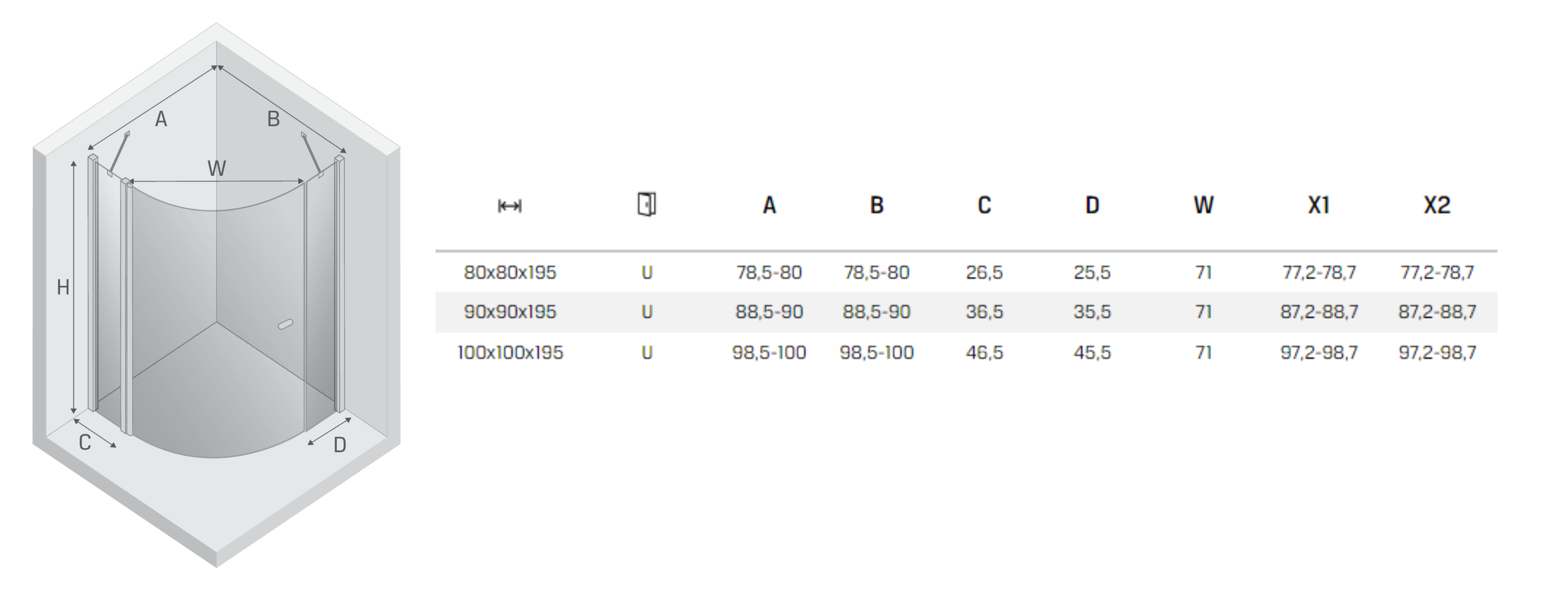The image size is (1568, 594).
Task: Click the 80x80x195 size row
Action: 966,272
